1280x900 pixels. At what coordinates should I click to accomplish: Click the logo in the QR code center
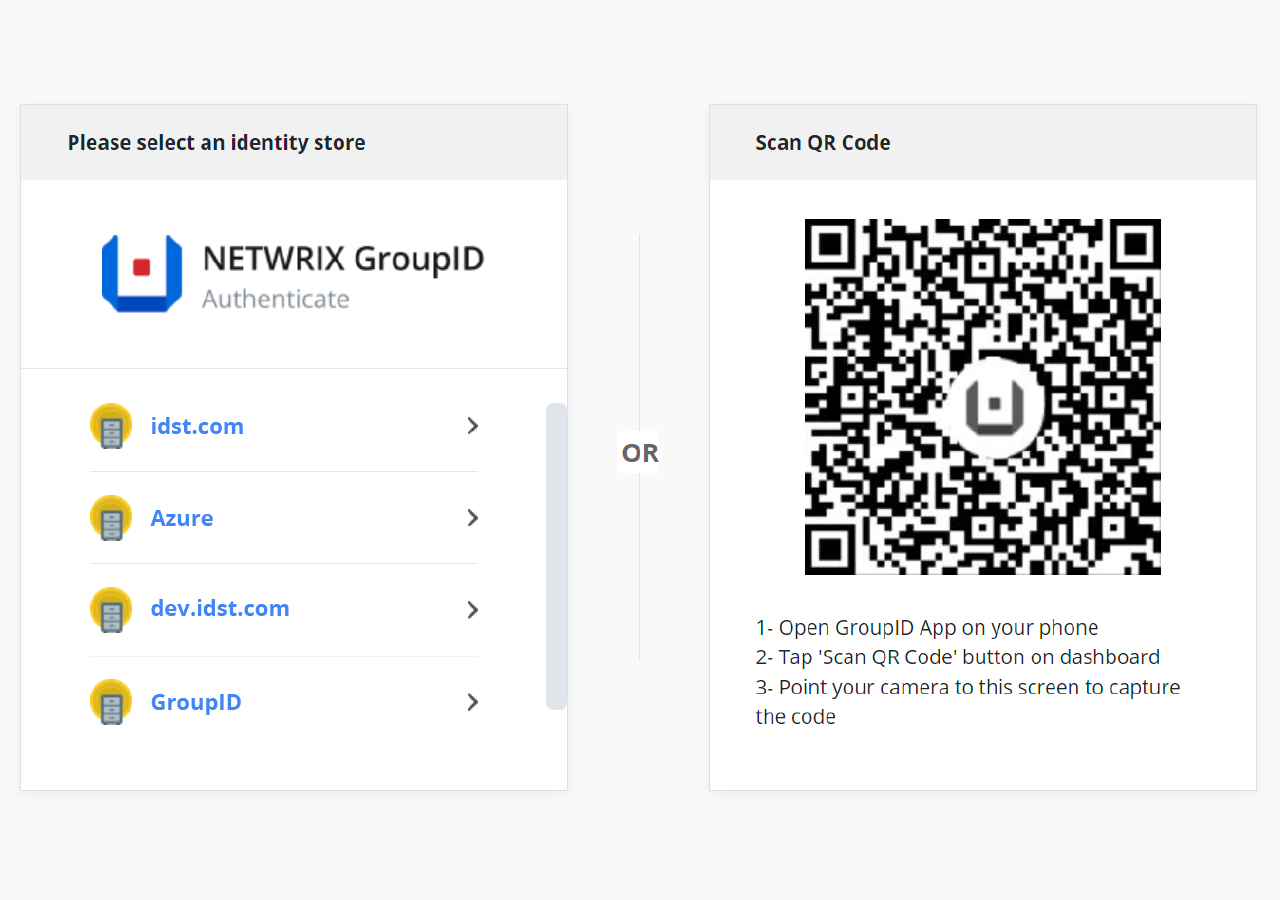(993, 405)
